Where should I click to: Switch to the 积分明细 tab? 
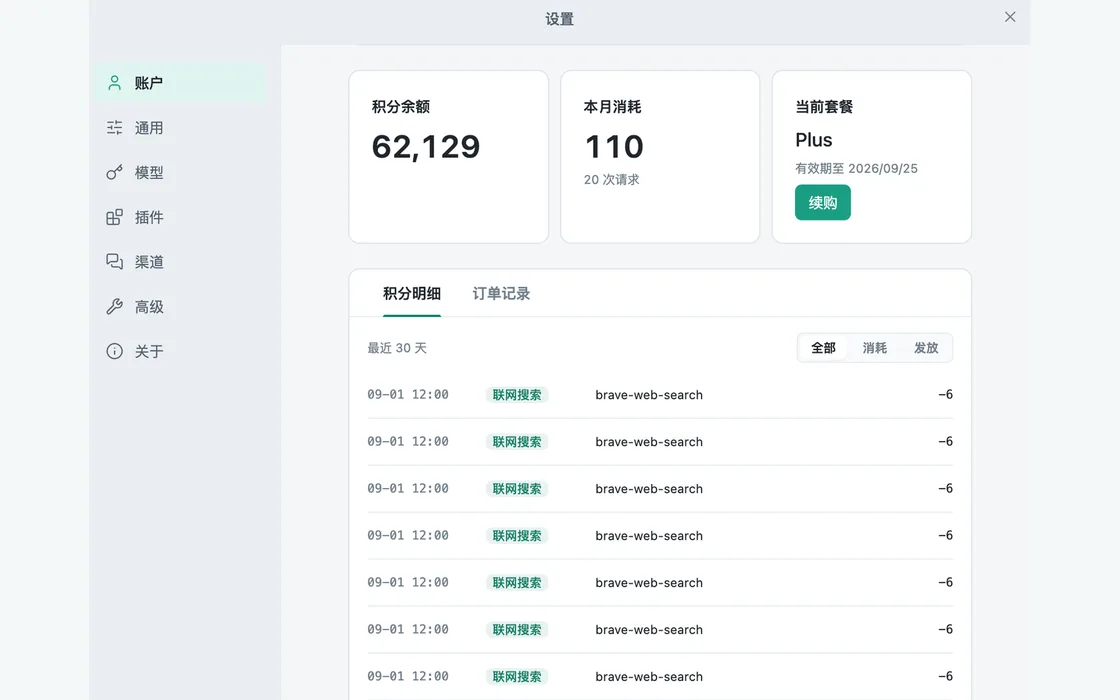(x=411, y=294)
